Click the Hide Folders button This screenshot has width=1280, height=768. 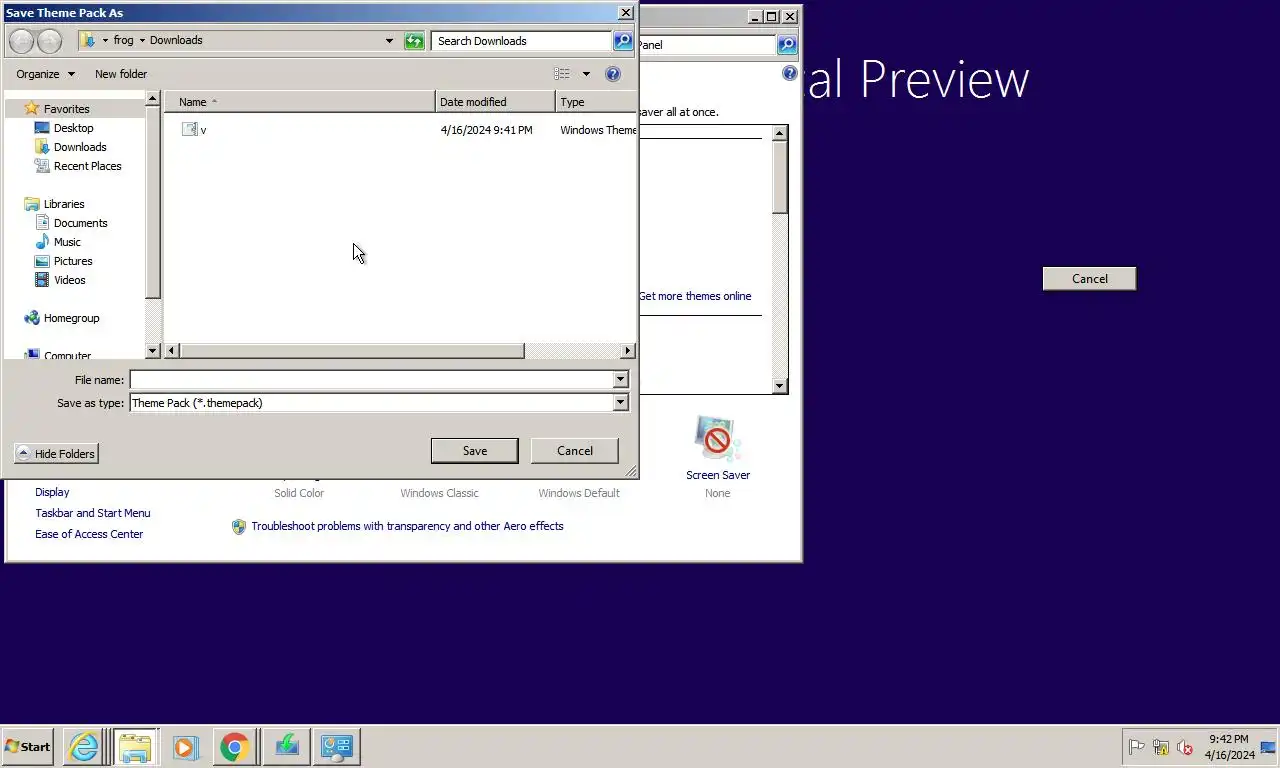pyautogui.click(x=56, y=454)
